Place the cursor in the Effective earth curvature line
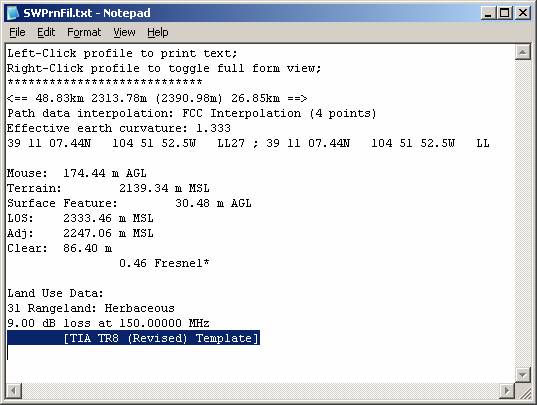The height and width of the screenshot is (405, 537). (118, 128)
